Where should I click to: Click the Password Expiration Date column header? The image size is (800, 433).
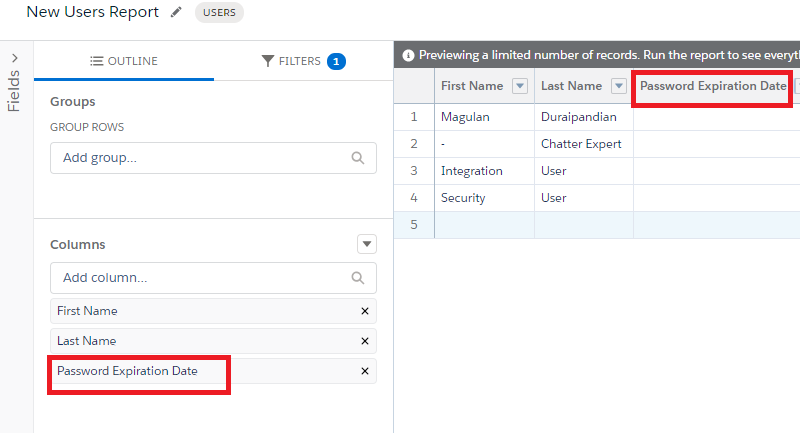713,86
